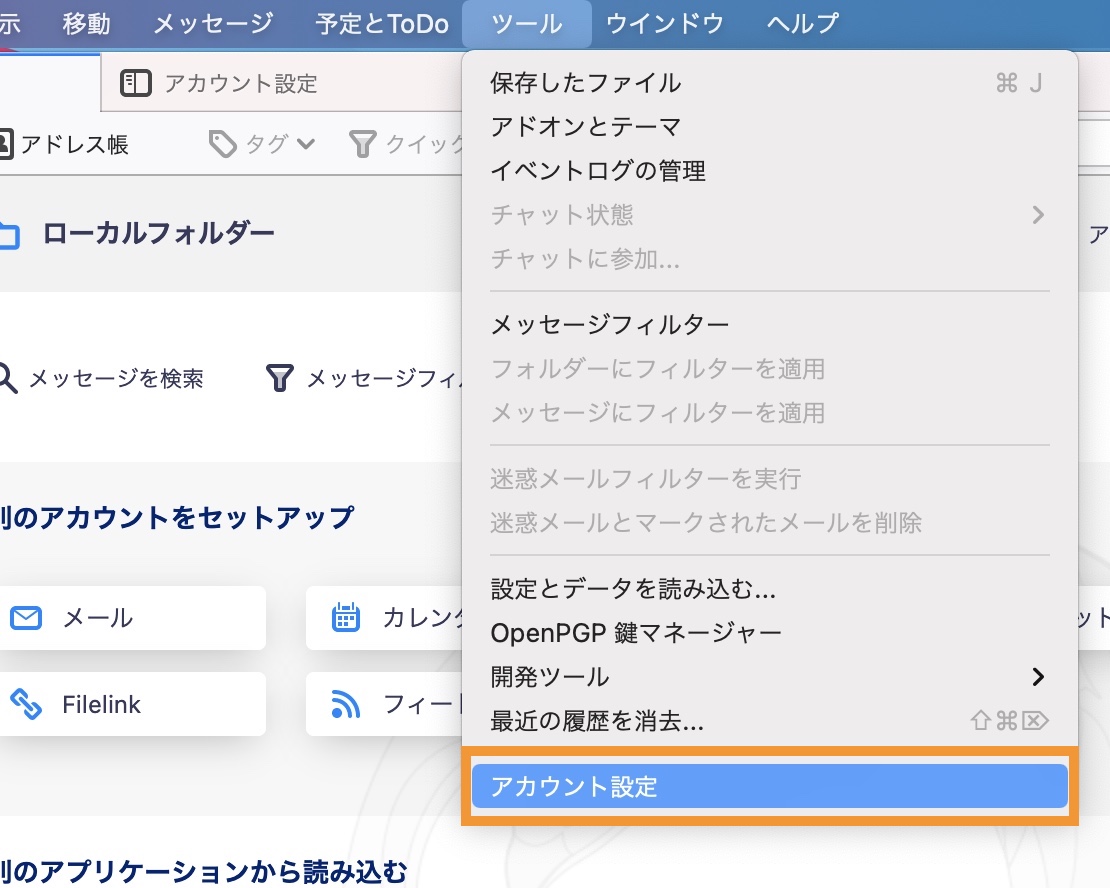1110x888 pixels.
Task: Click the message search magnifier icon
Action: tap(8, 378)
